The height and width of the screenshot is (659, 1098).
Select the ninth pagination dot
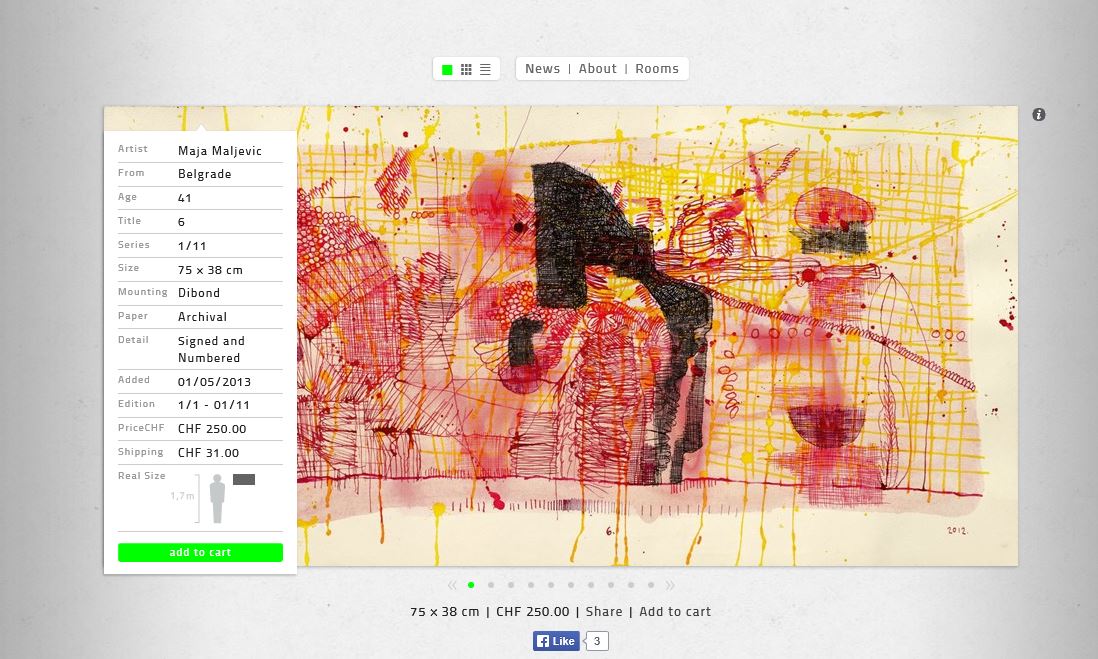click(x=631, y=585)
